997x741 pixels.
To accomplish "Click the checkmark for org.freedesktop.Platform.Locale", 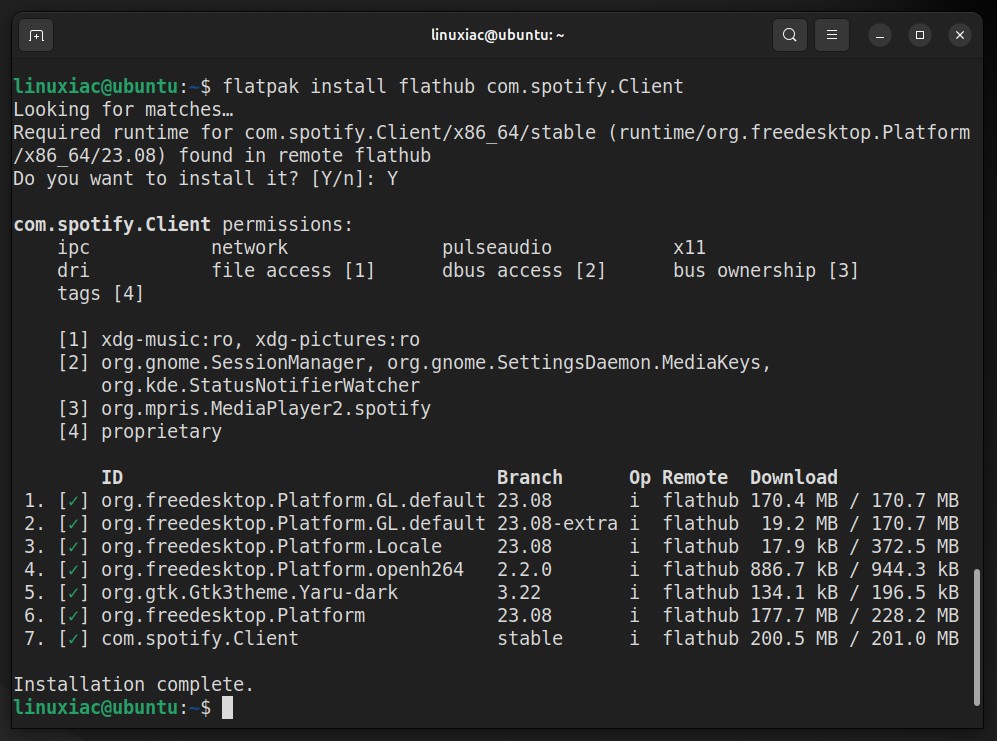I will [73, 547].
